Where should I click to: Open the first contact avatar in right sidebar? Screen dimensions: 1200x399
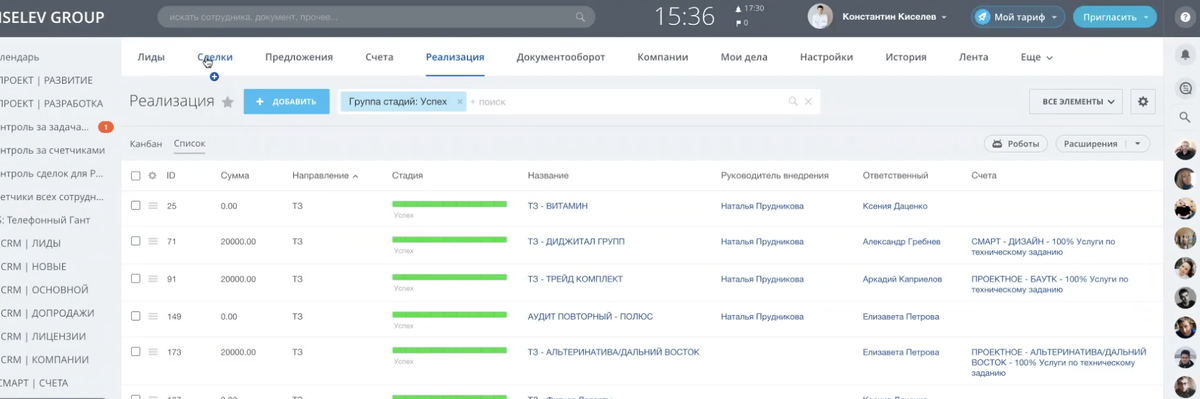[x=1185, y=150]
